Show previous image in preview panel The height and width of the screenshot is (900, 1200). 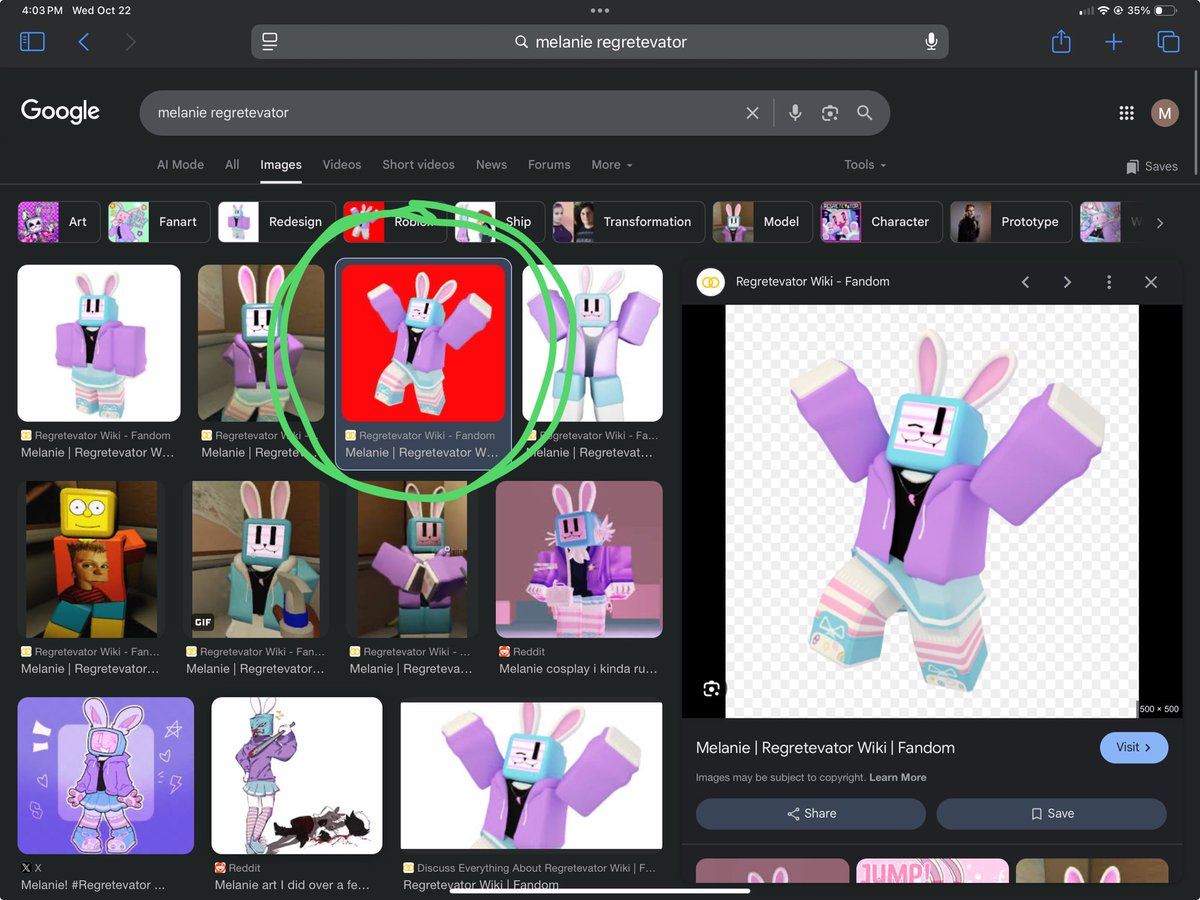coord(1025,282)
